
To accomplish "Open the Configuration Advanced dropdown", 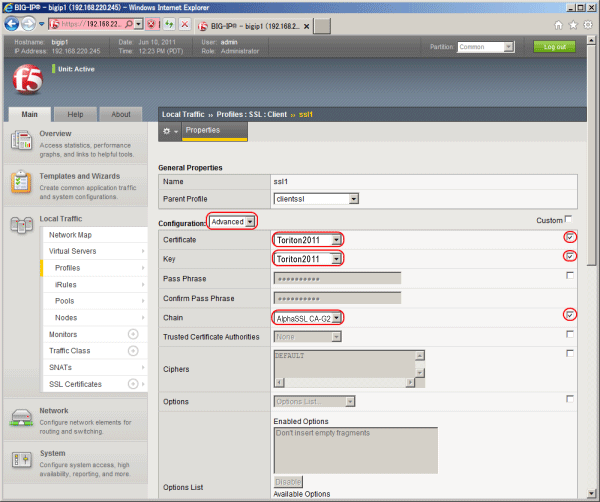I will 232,222.
